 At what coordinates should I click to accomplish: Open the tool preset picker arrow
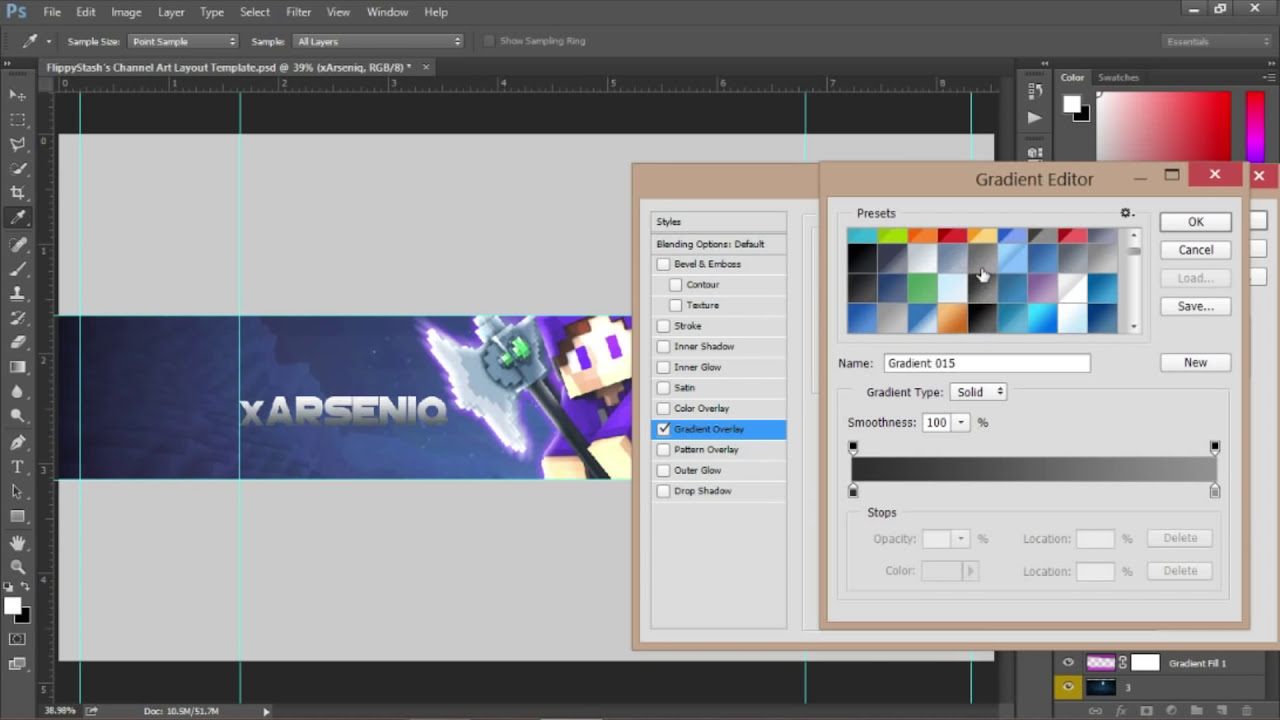[x=48, y=41]
